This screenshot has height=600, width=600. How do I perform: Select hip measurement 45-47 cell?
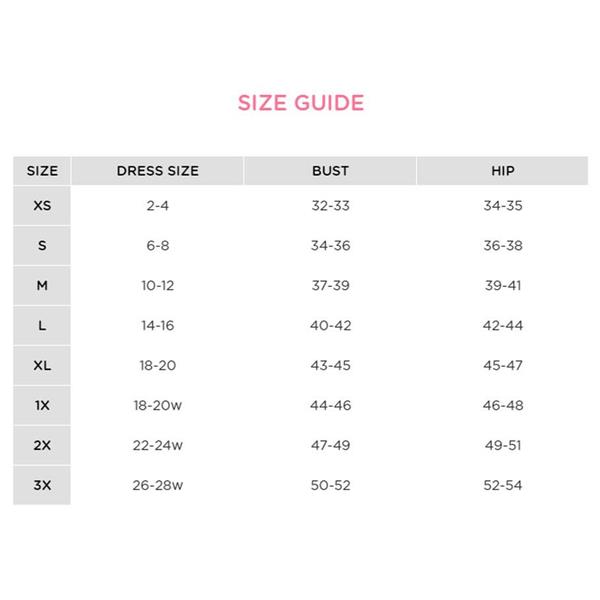point(503,366)
